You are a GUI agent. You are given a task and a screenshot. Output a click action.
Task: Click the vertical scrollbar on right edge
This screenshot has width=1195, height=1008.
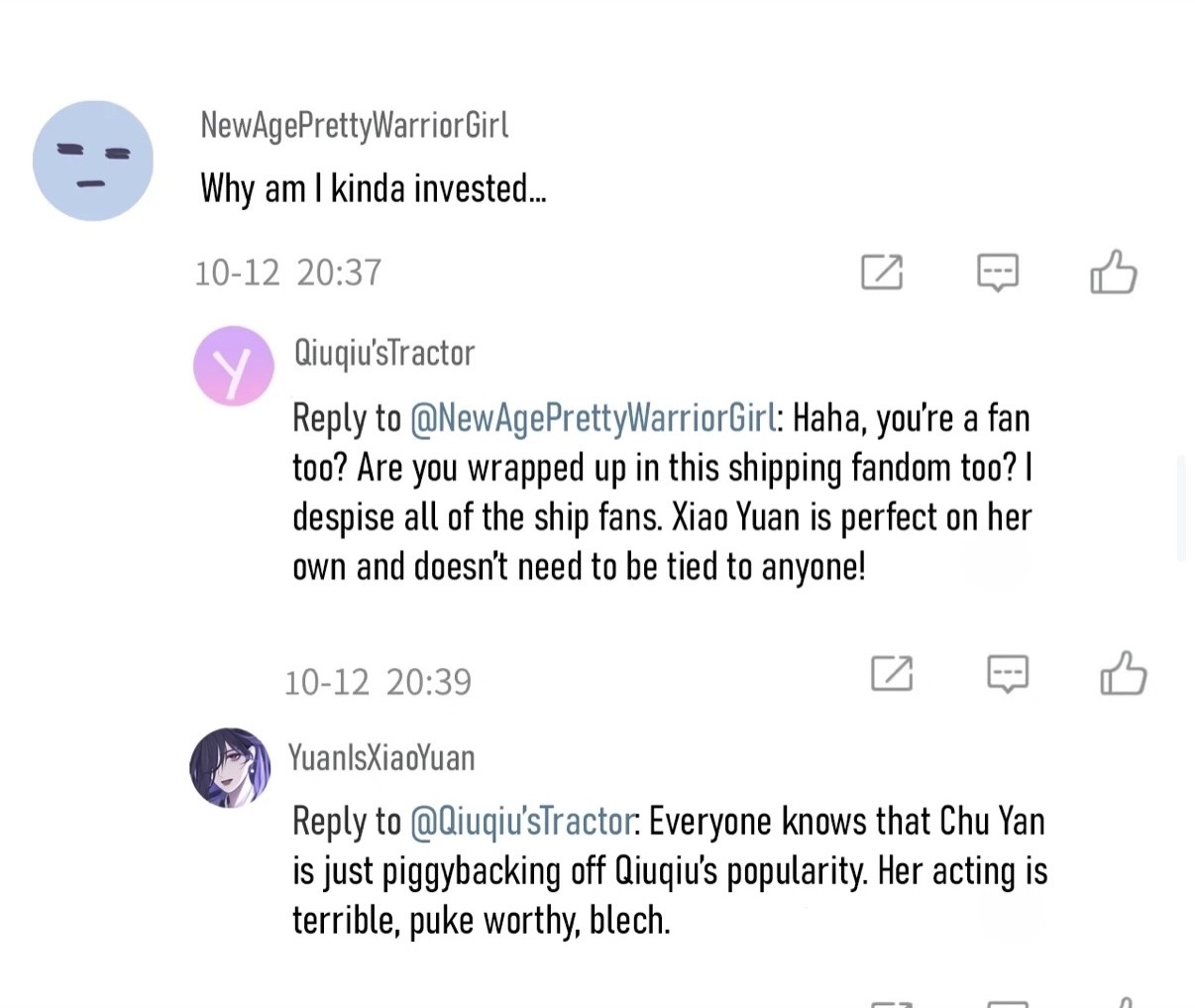coord(1181,508)
